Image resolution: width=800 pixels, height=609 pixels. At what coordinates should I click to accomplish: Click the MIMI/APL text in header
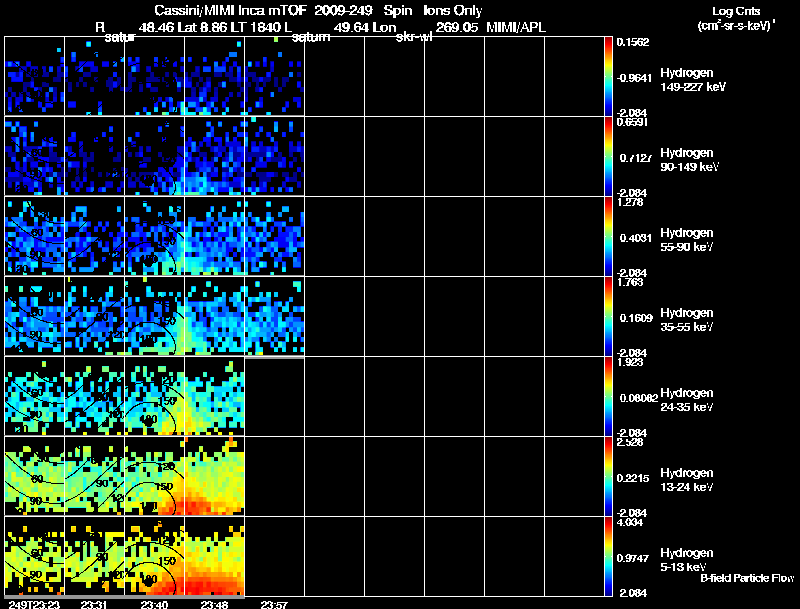(x=516, y=28)
